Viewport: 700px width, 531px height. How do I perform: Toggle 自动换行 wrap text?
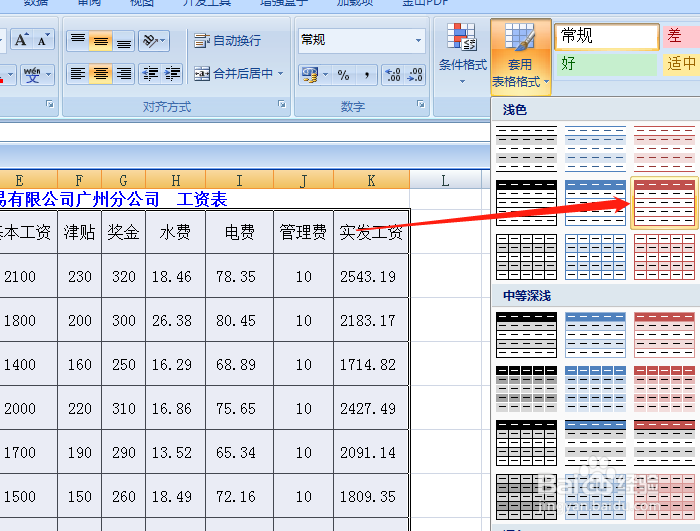pyautogui.click(x=228, y=41)
